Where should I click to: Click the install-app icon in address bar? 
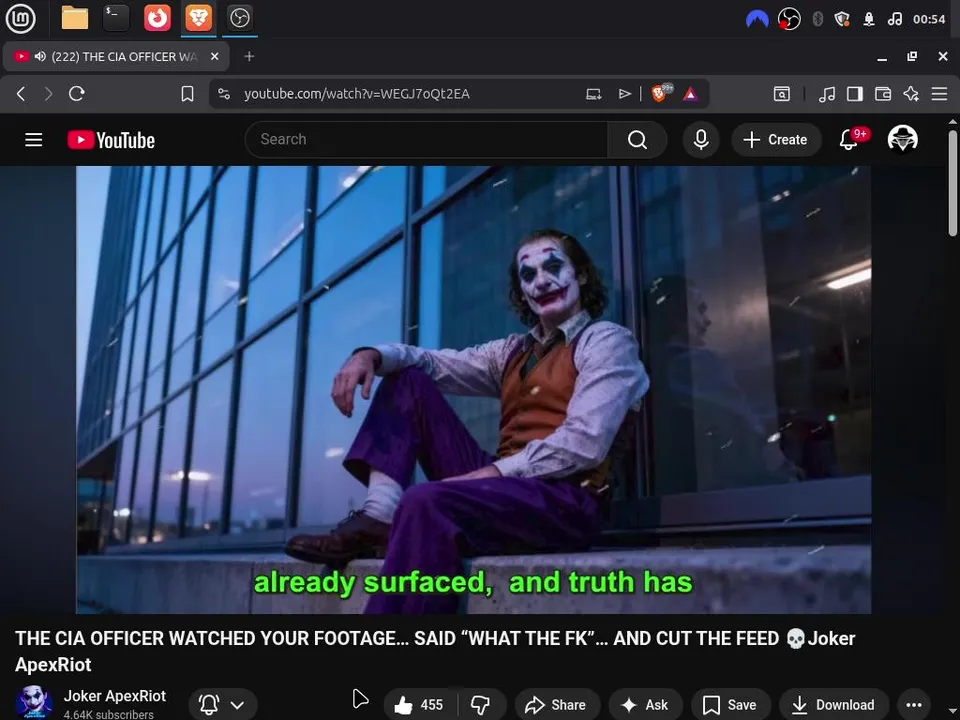click(593, 94)
